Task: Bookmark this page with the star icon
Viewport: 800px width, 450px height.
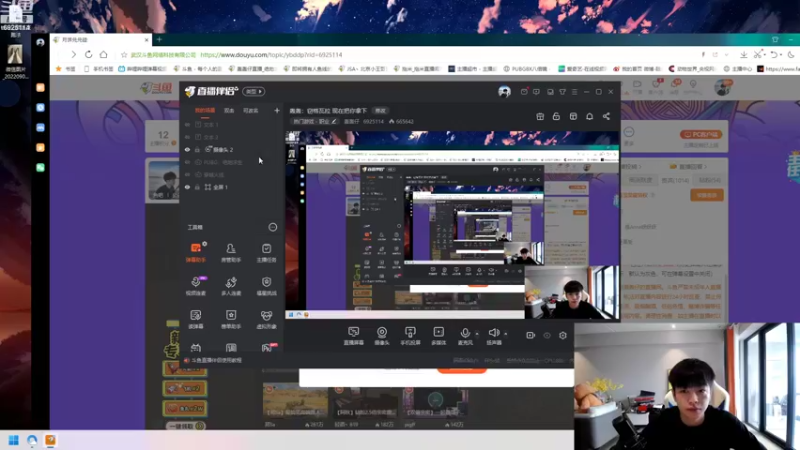Action: coord(124,55)
